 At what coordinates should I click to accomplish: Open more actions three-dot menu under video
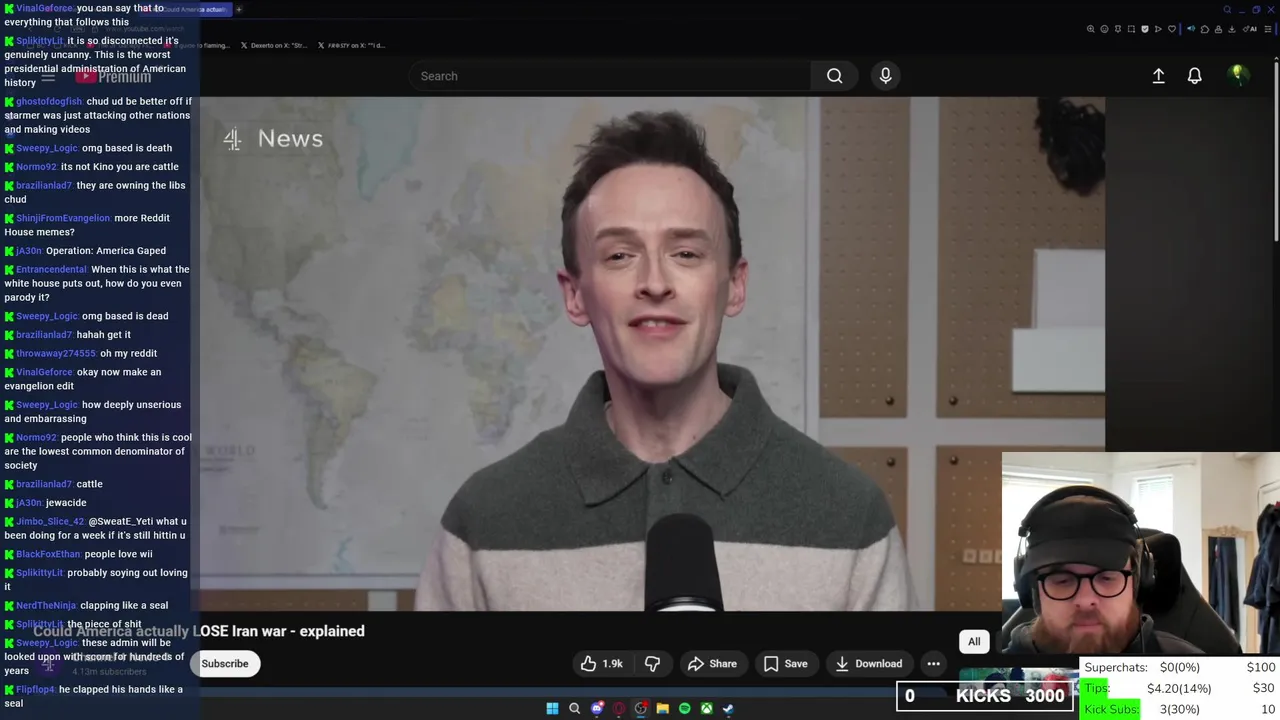click(x=933, y=663)
